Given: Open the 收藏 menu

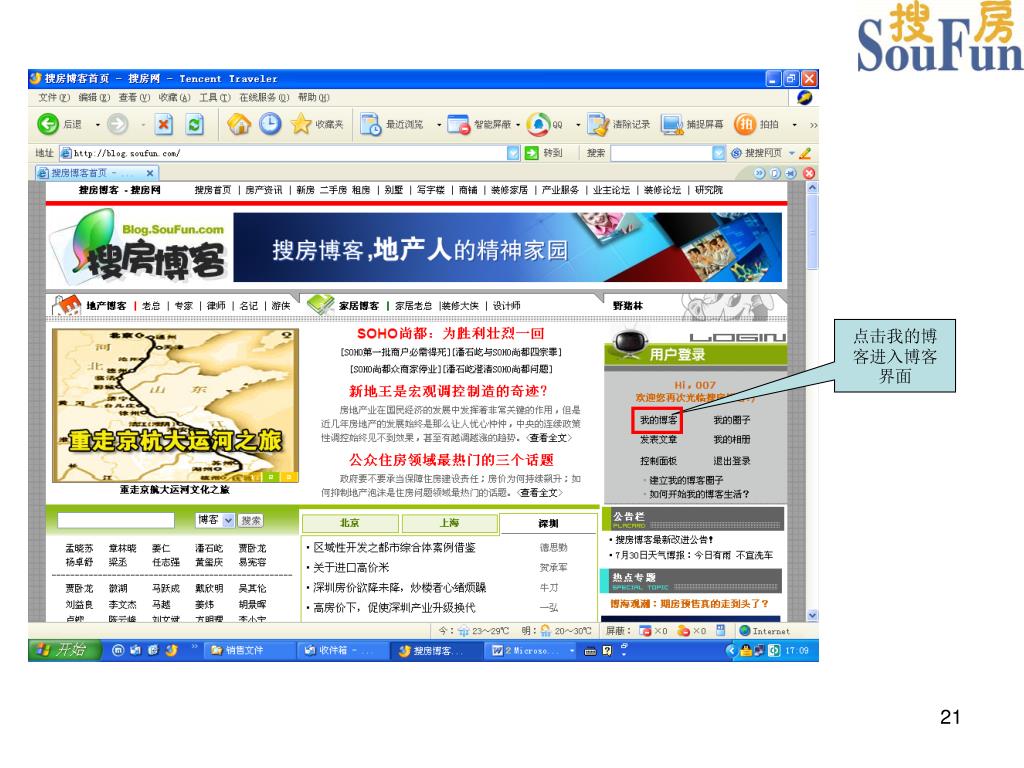Looking at the screenshot, I should coord(174,97).
